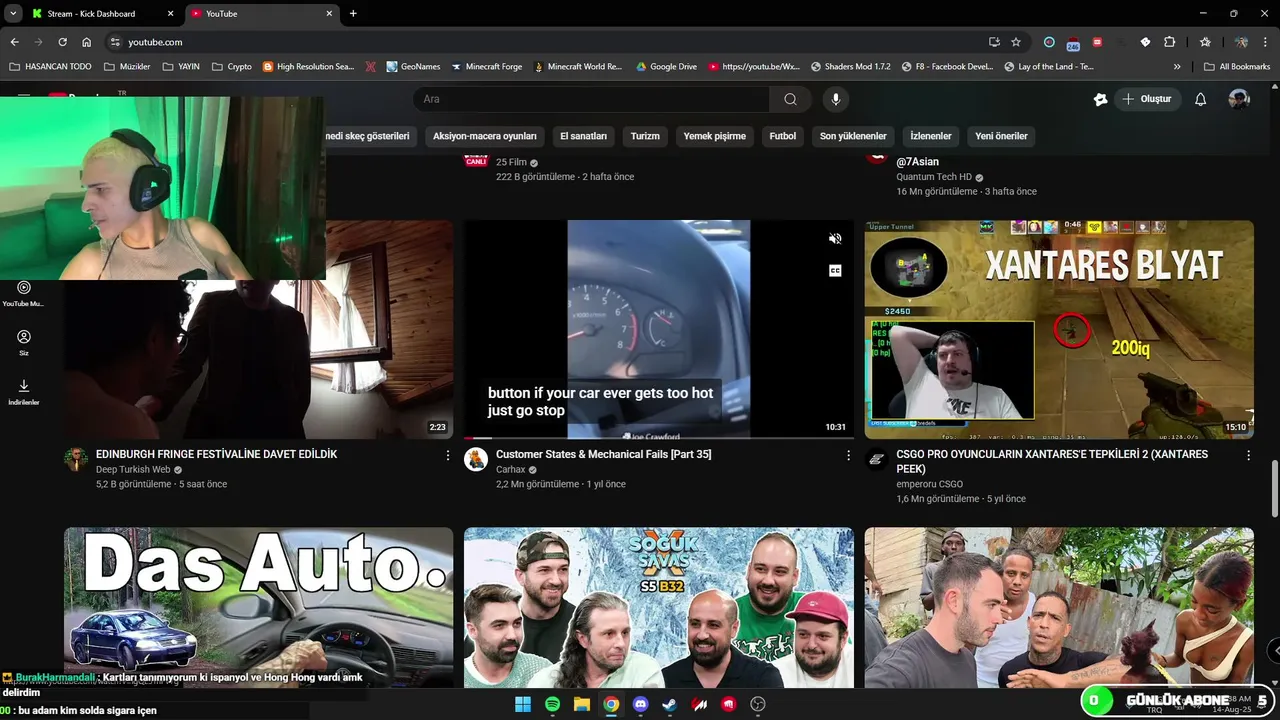Open the 'Minecraft Forge' bookmark
This screenshot has height=720, width=1280.
click(486, 67)
